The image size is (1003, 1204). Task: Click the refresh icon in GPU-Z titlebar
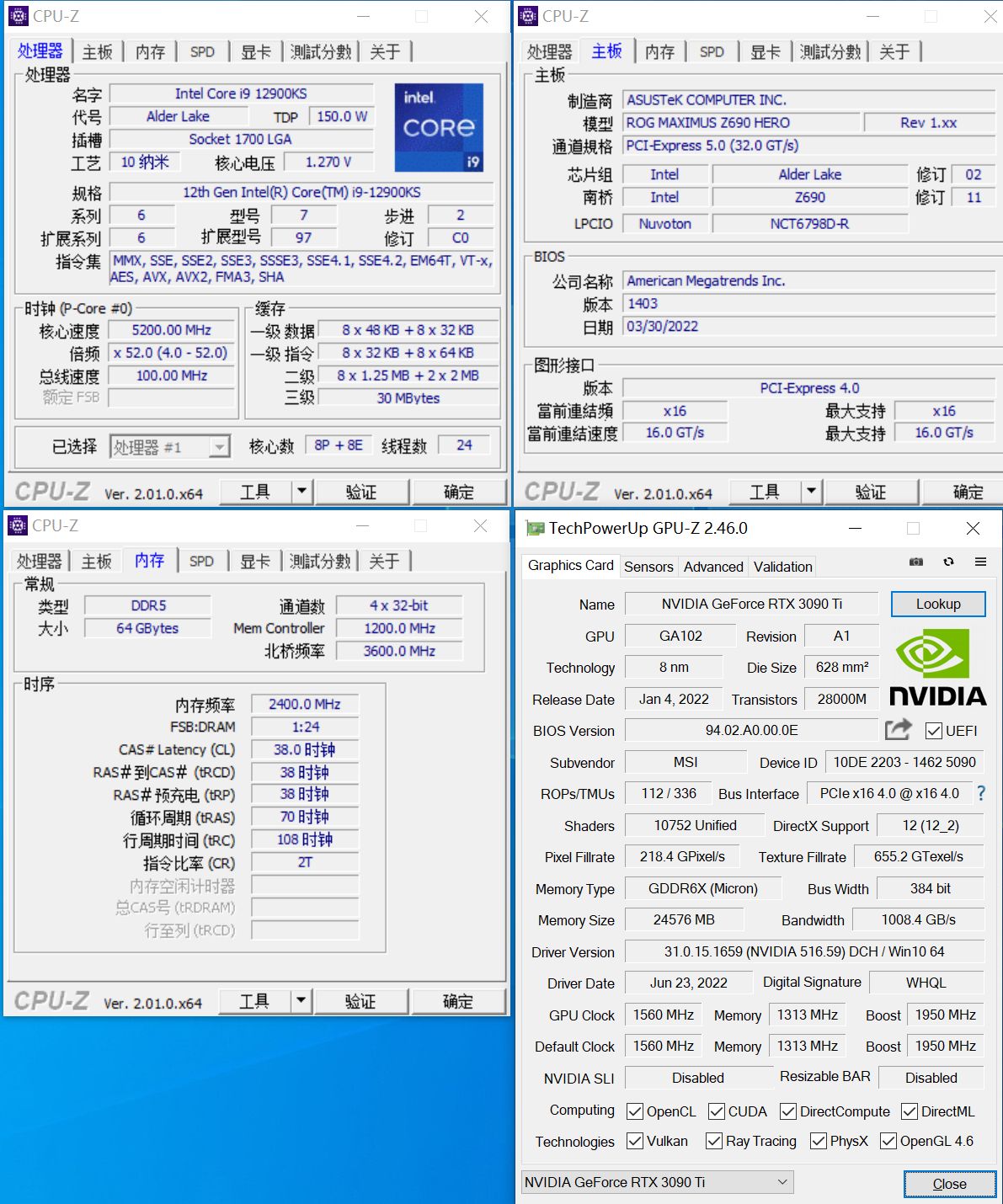click(948, 562)
